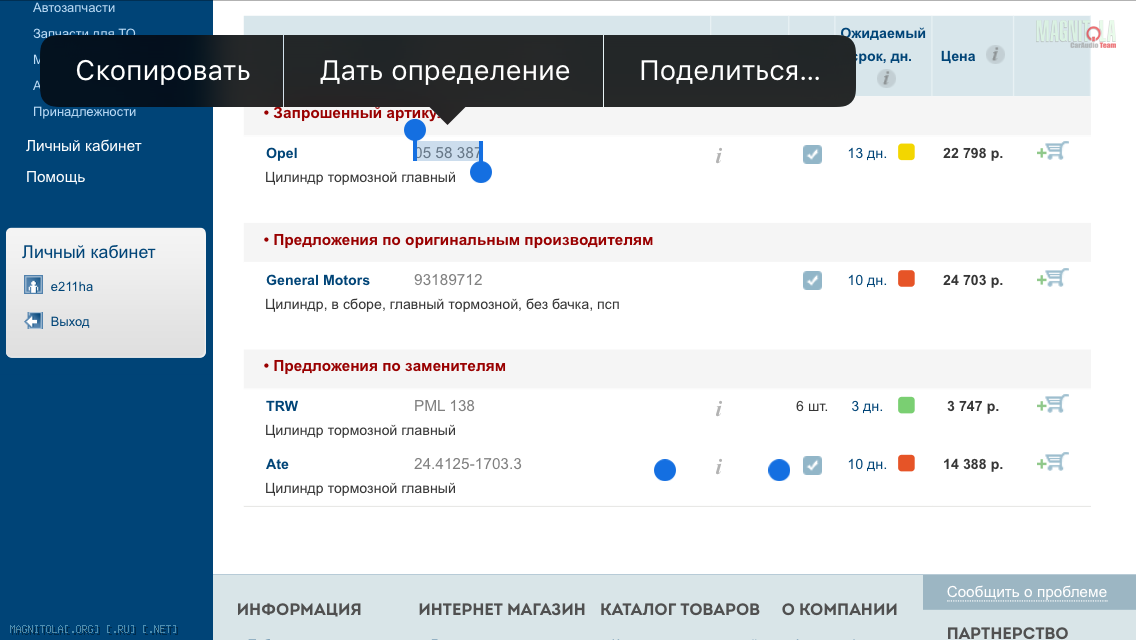This screenshot has height=640, width=1136.
Task: Open the Opel brand link
Action: click(x=282, y=153)
